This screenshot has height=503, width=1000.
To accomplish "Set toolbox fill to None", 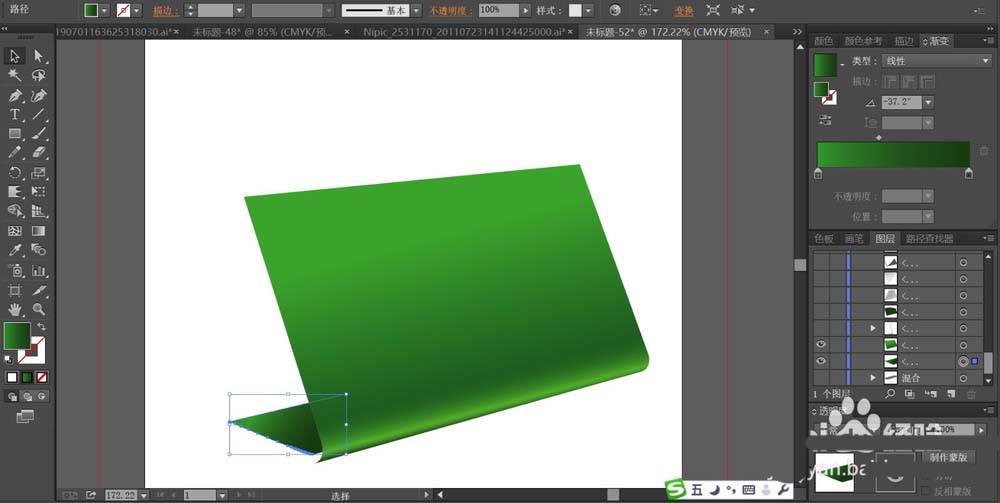I will [x=42, y=377].
